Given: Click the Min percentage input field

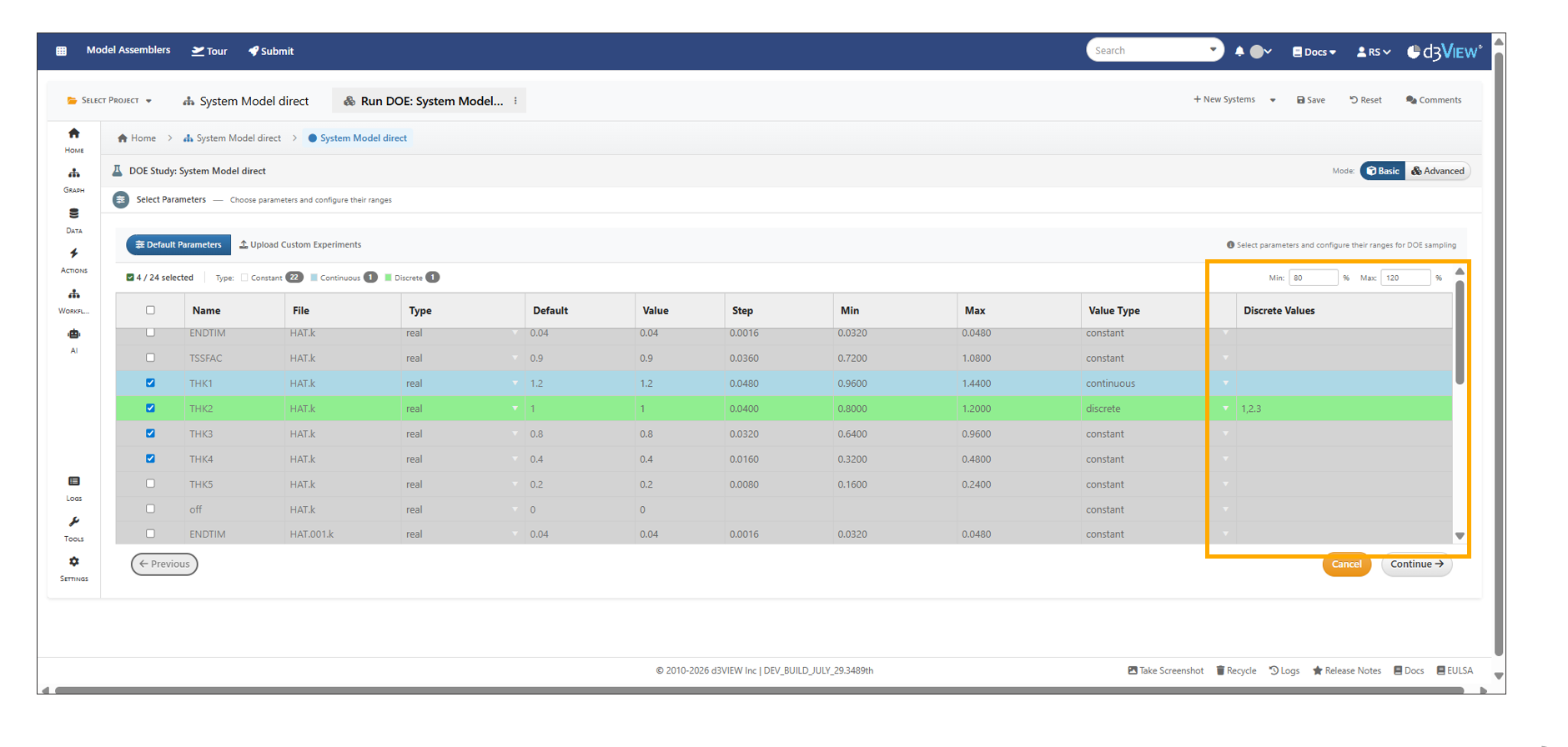Looking at the screenshot, I should 1313,278.
